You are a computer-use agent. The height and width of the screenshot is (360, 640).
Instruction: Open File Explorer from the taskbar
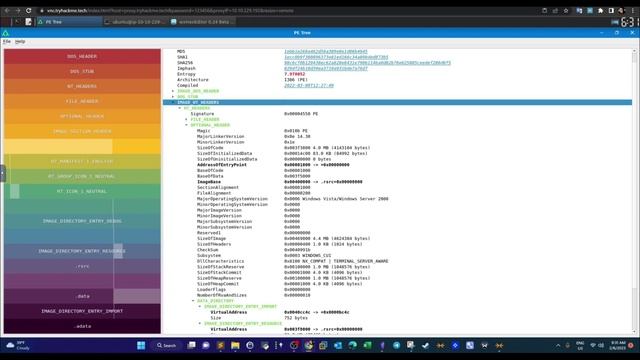[x=235, y=346]
